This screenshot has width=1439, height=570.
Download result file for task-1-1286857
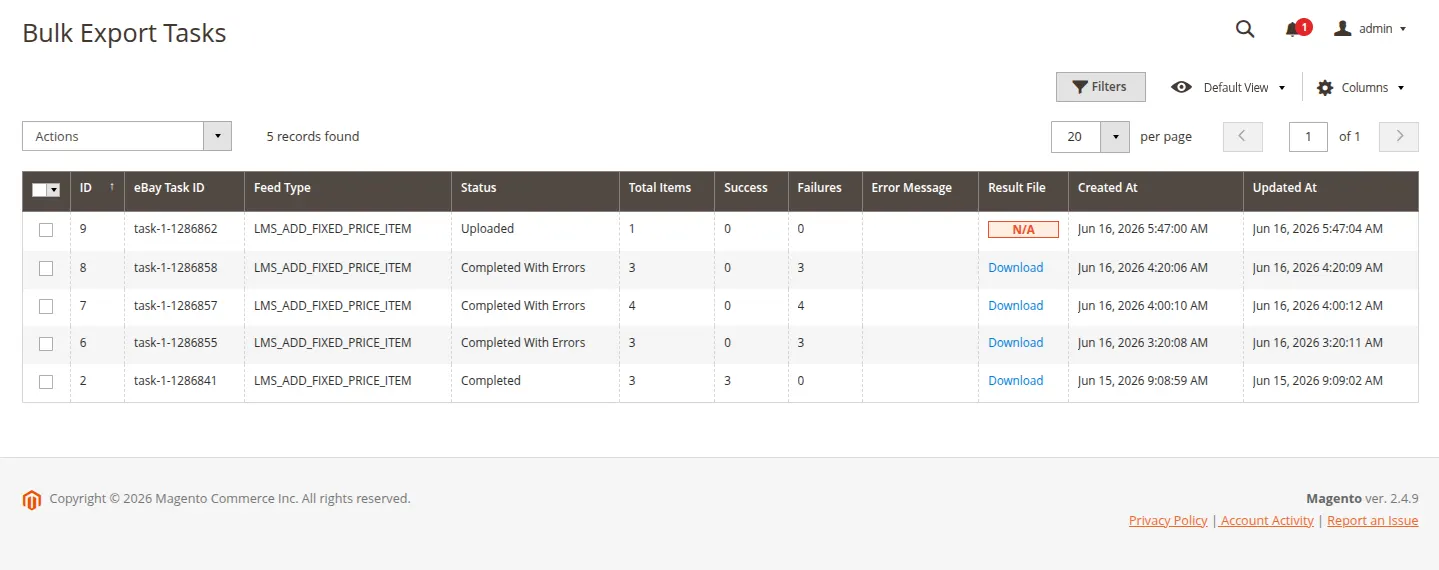point(1016,305)
